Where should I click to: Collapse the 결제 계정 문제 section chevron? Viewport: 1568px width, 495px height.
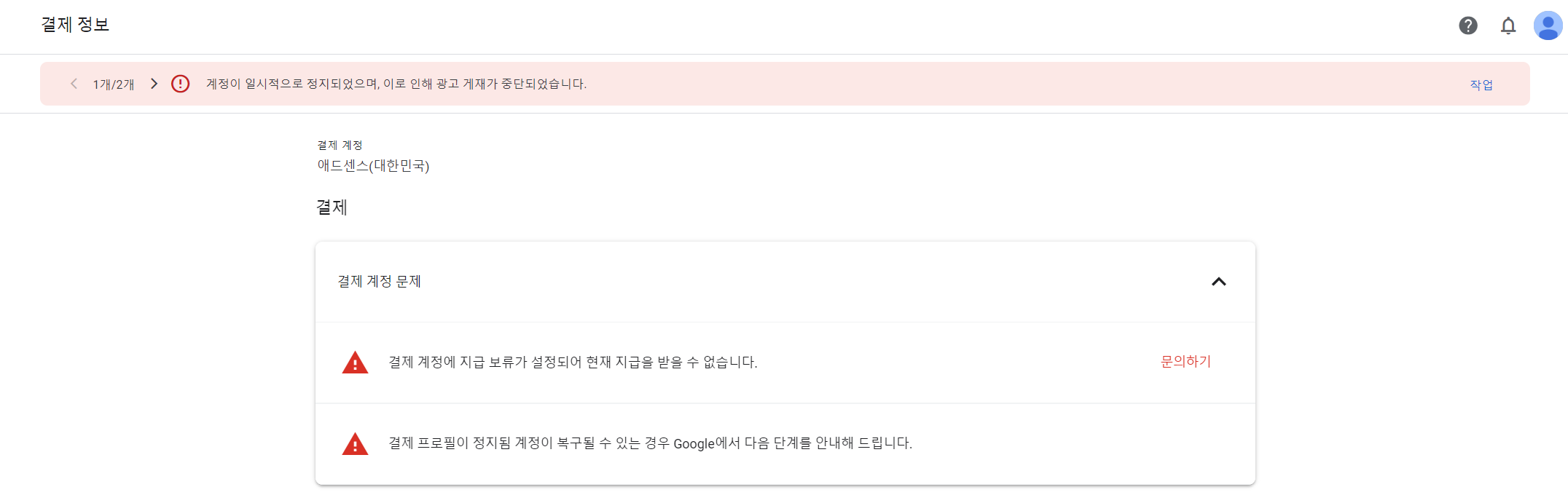(x=1219, y=282)
